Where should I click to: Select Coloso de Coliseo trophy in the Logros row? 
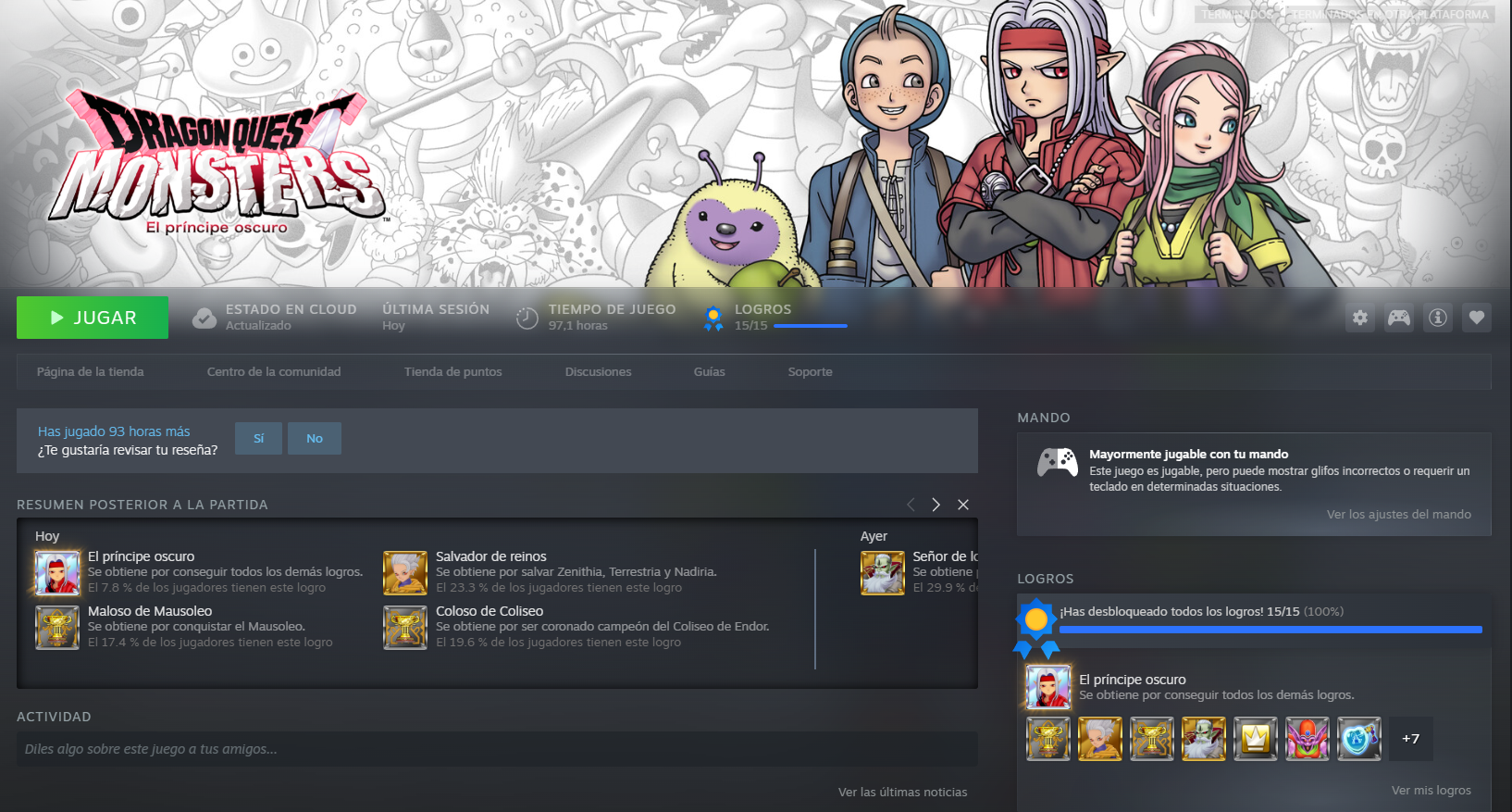point(1152,739)
